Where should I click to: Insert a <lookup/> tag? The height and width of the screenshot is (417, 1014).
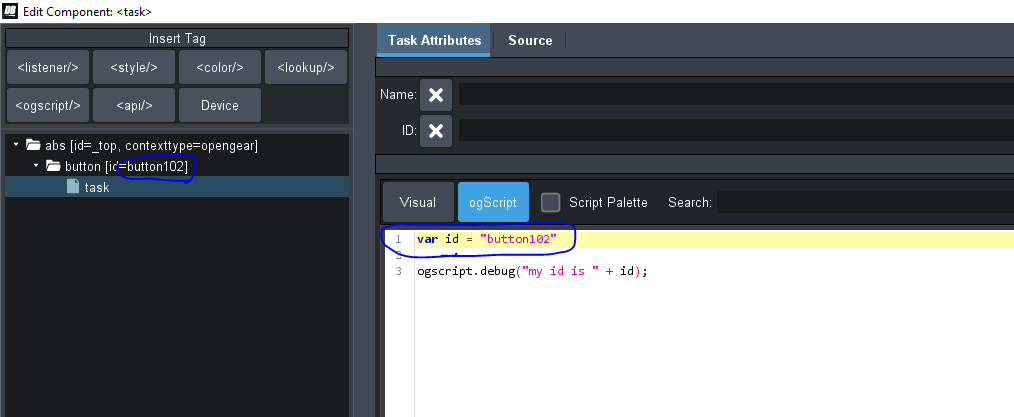point(306,67)
